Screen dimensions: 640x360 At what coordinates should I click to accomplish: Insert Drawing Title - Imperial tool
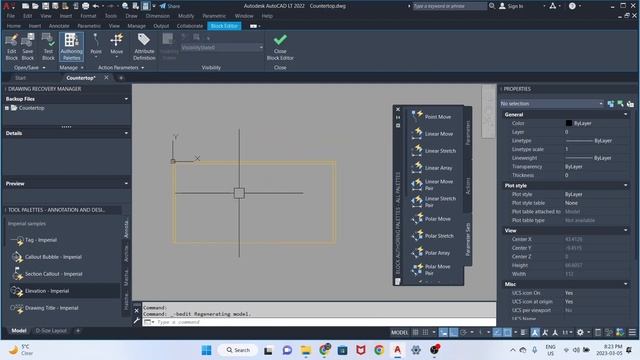[45, 308]
